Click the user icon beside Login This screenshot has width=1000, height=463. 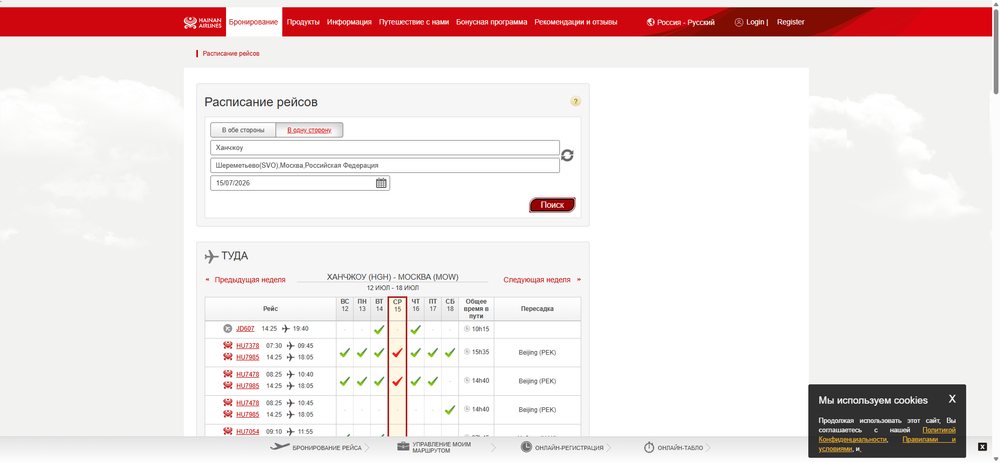739,22
